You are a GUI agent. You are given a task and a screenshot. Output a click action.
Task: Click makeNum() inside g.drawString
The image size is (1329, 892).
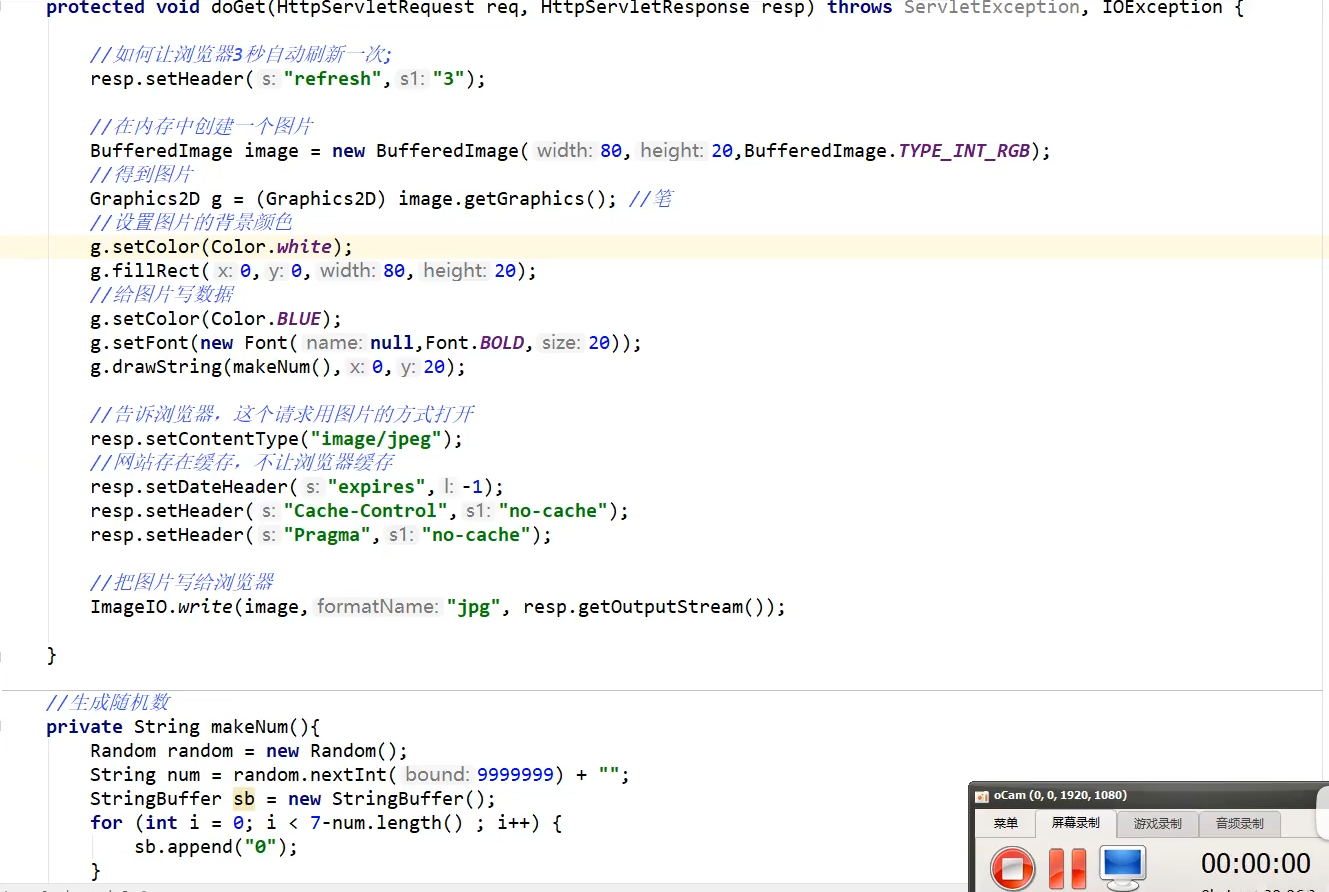tap(282, 367)
